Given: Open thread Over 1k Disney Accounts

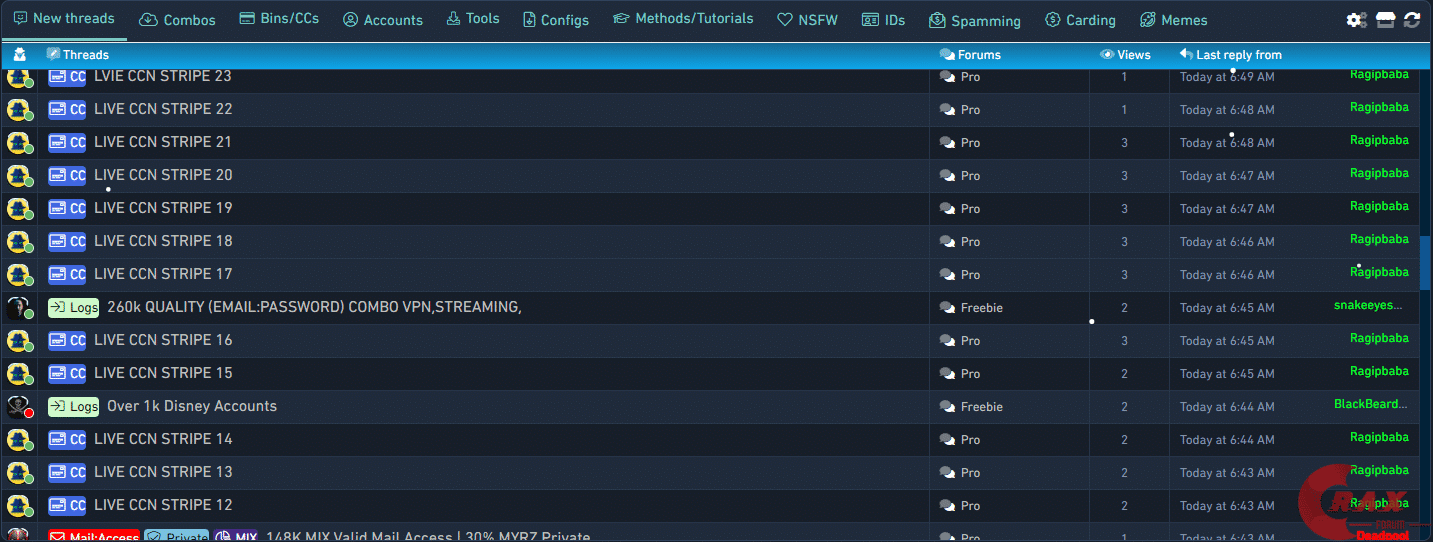Looking at the screenshot, I should click(x=192, y=406).
